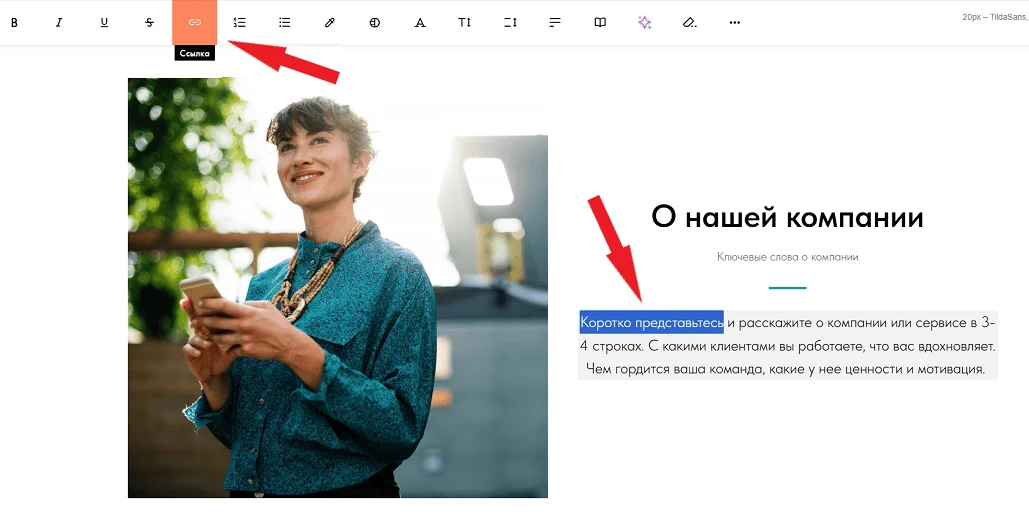1029x524 pixels.
Task: Apply strikethrough to selected text
Action: pyautogui.click(x=149, y=22)
